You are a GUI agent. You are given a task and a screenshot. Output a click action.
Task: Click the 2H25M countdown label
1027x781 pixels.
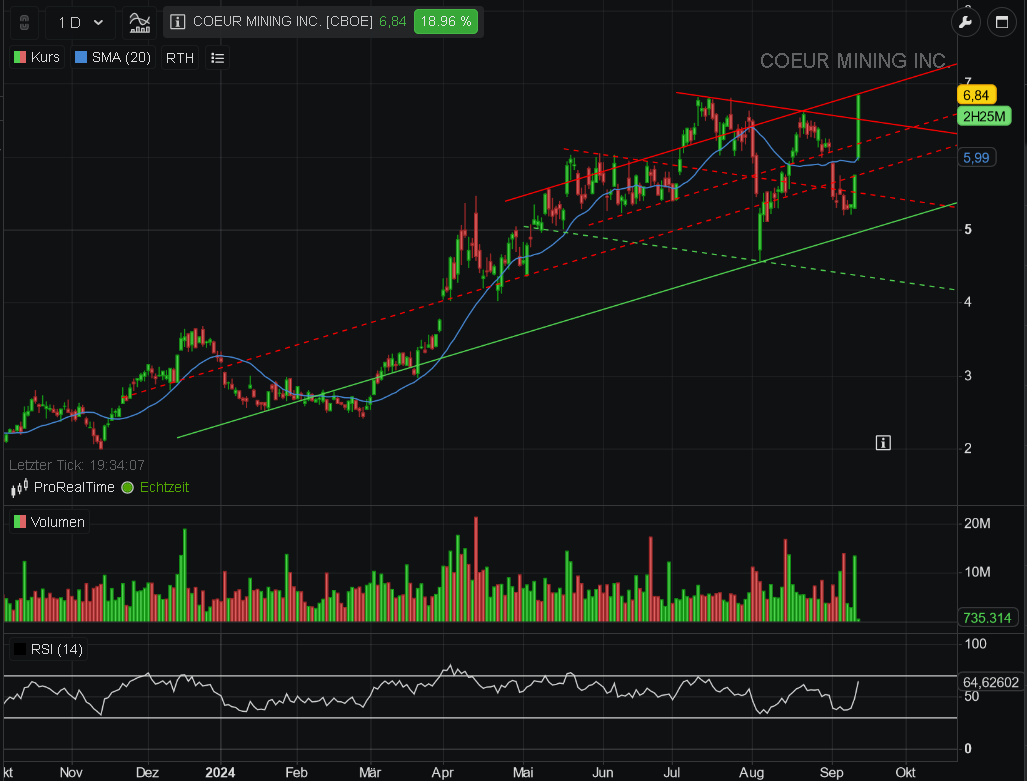pos(984,117)
